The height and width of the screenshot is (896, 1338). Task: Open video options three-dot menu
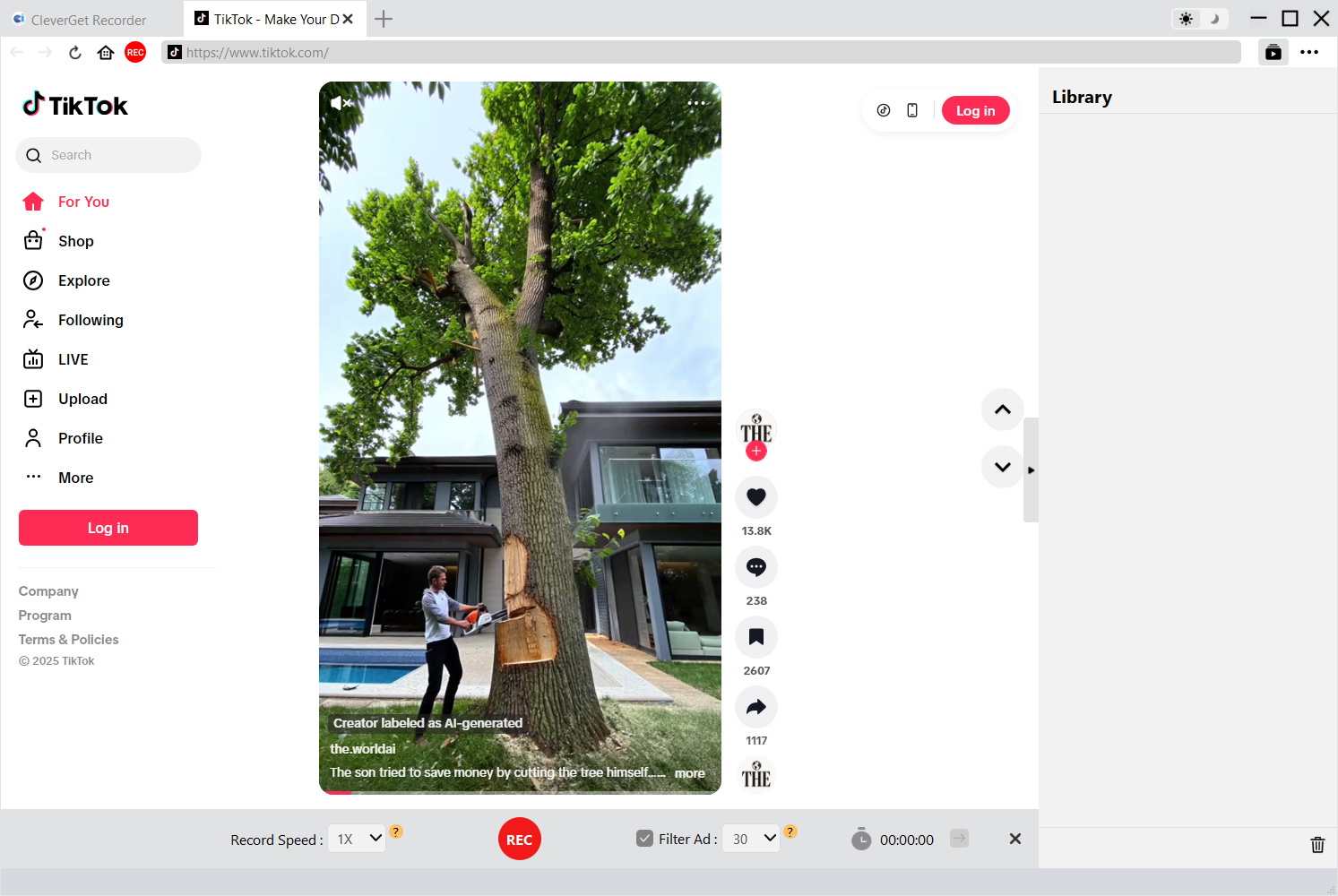696,103
